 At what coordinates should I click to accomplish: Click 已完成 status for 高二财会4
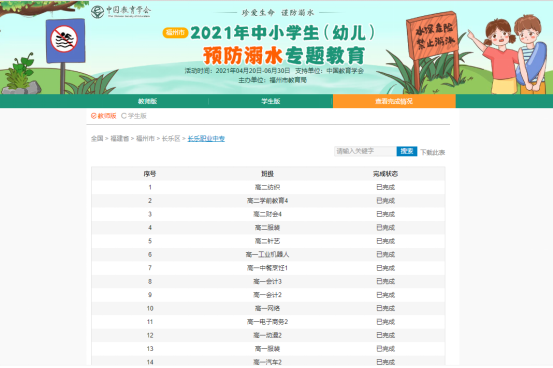pos(385,214)
